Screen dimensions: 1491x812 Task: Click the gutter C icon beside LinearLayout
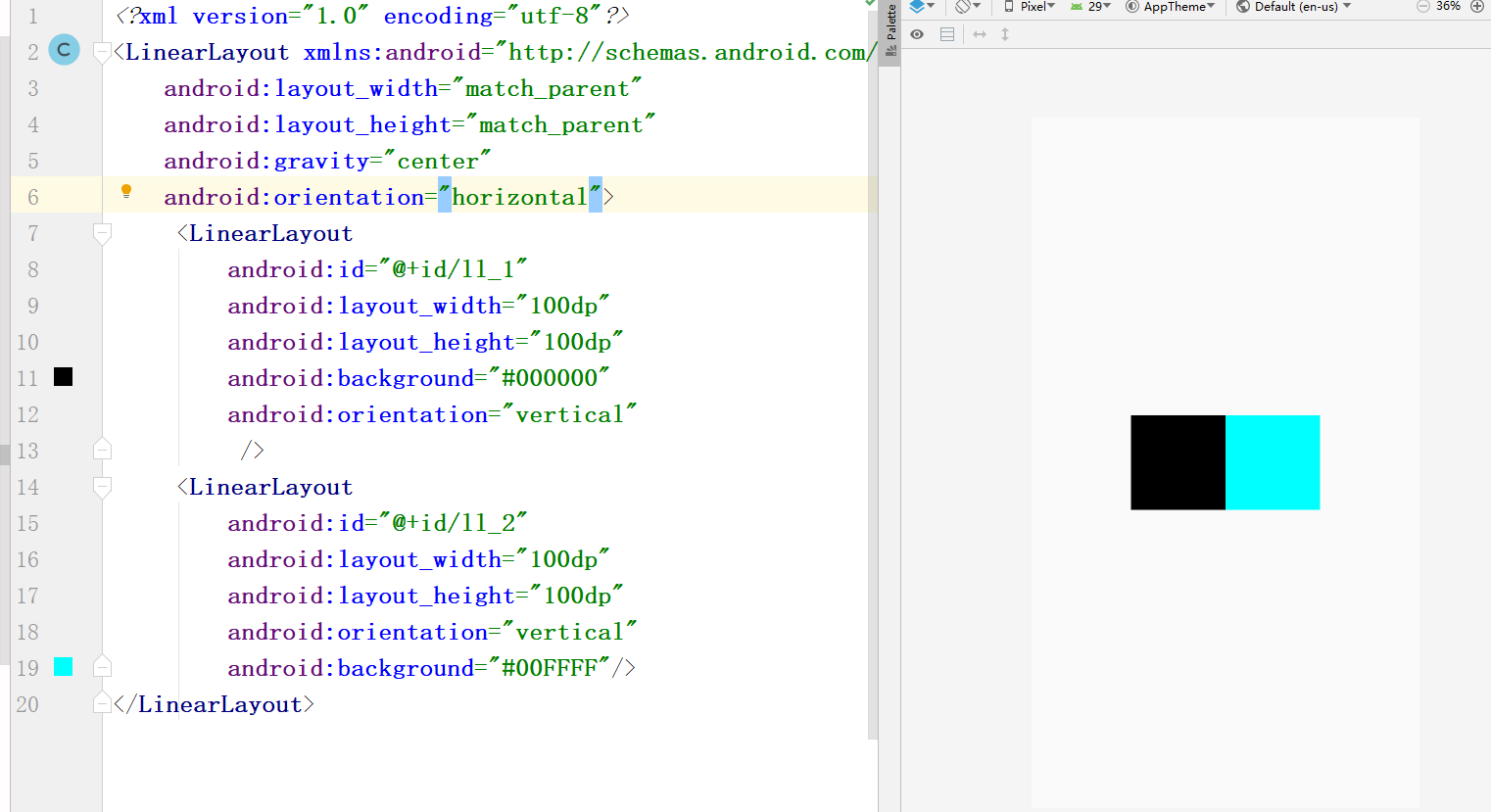(64, 50)
